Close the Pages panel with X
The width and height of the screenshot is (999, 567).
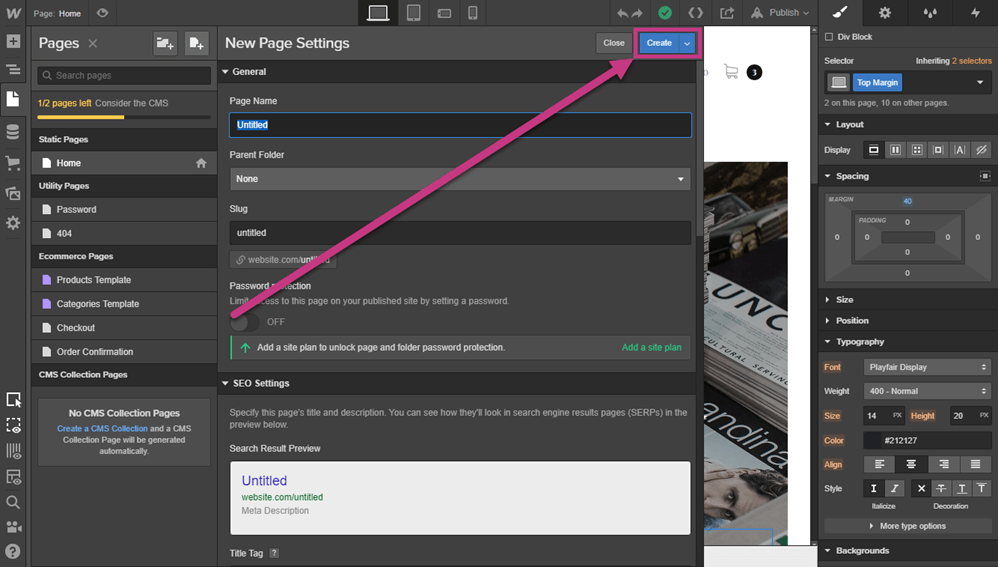93,43
